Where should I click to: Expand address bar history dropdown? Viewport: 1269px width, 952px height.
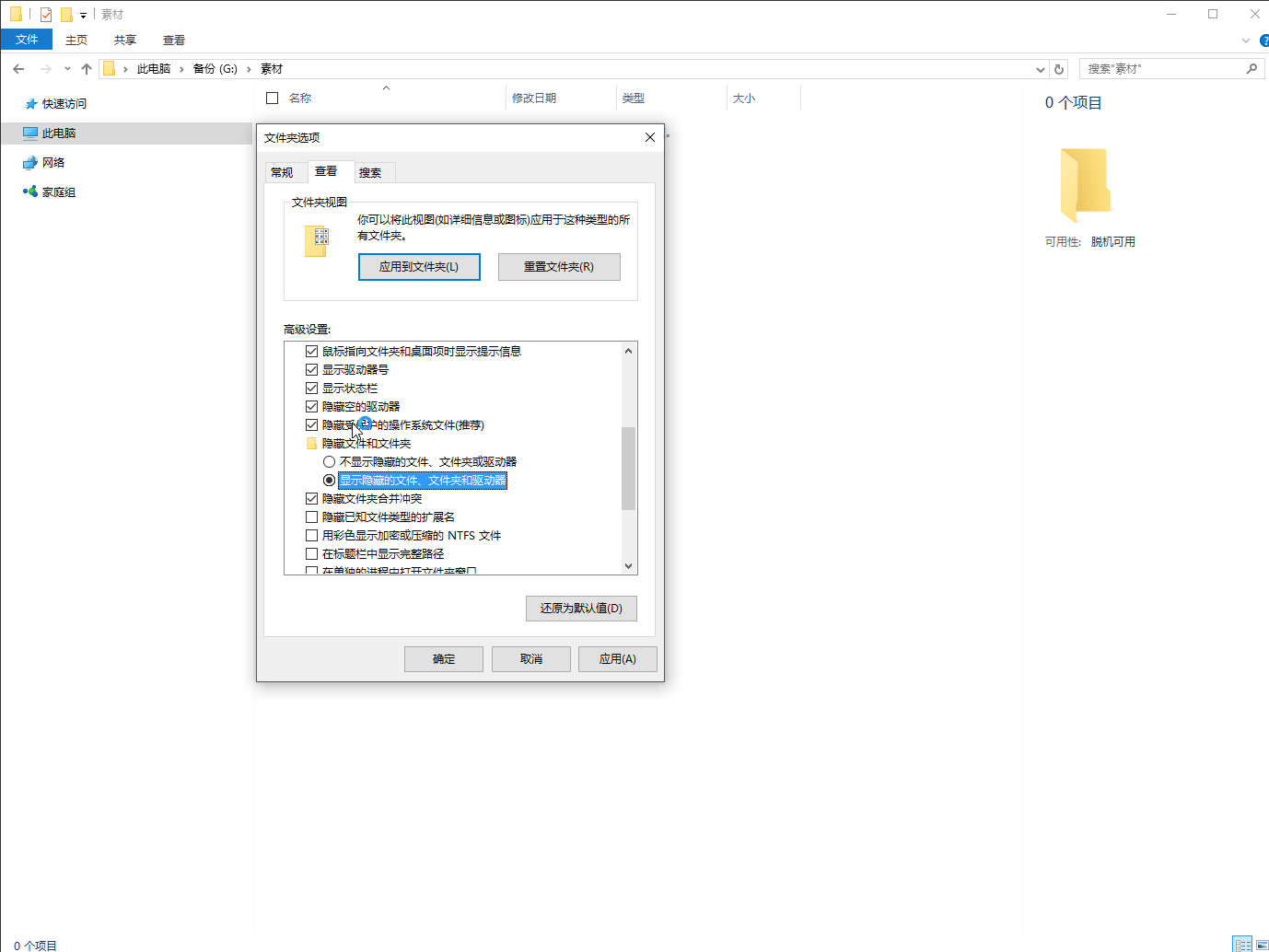(x=1041, y=69)
